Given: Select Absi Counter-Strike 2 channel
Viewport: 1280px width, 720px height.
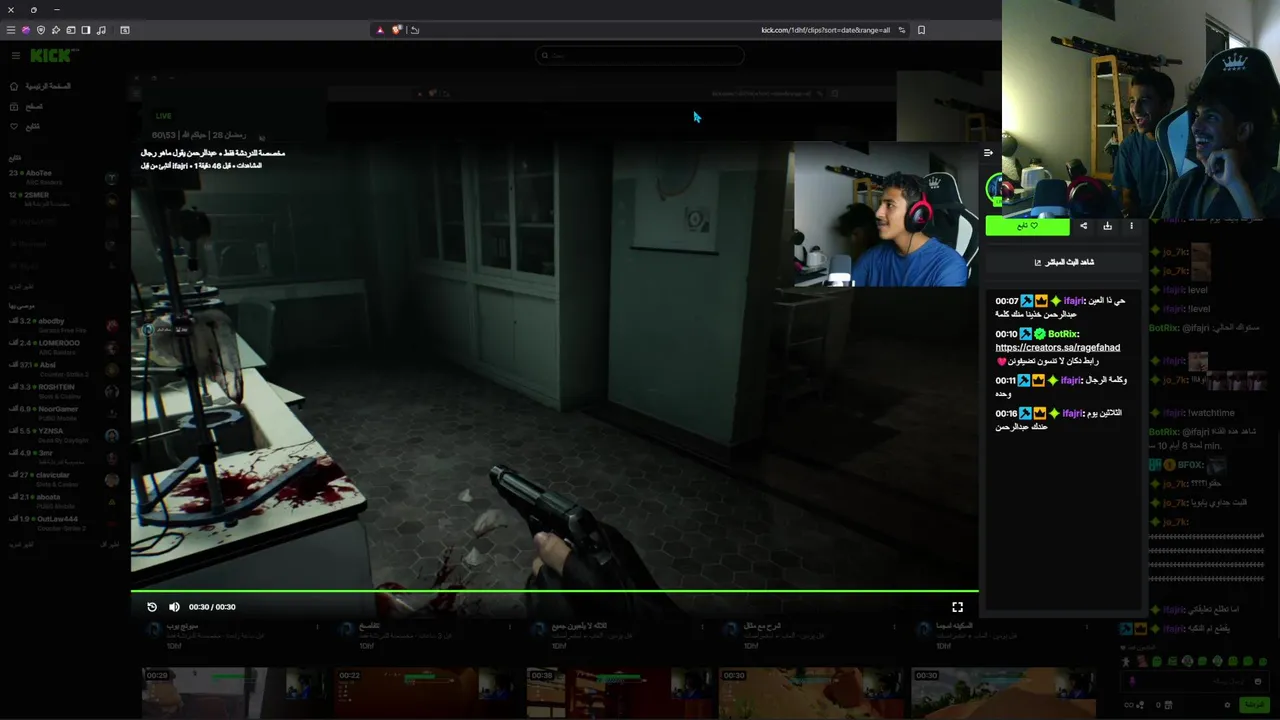Looking at the screenshot, I should coord(62,369).
